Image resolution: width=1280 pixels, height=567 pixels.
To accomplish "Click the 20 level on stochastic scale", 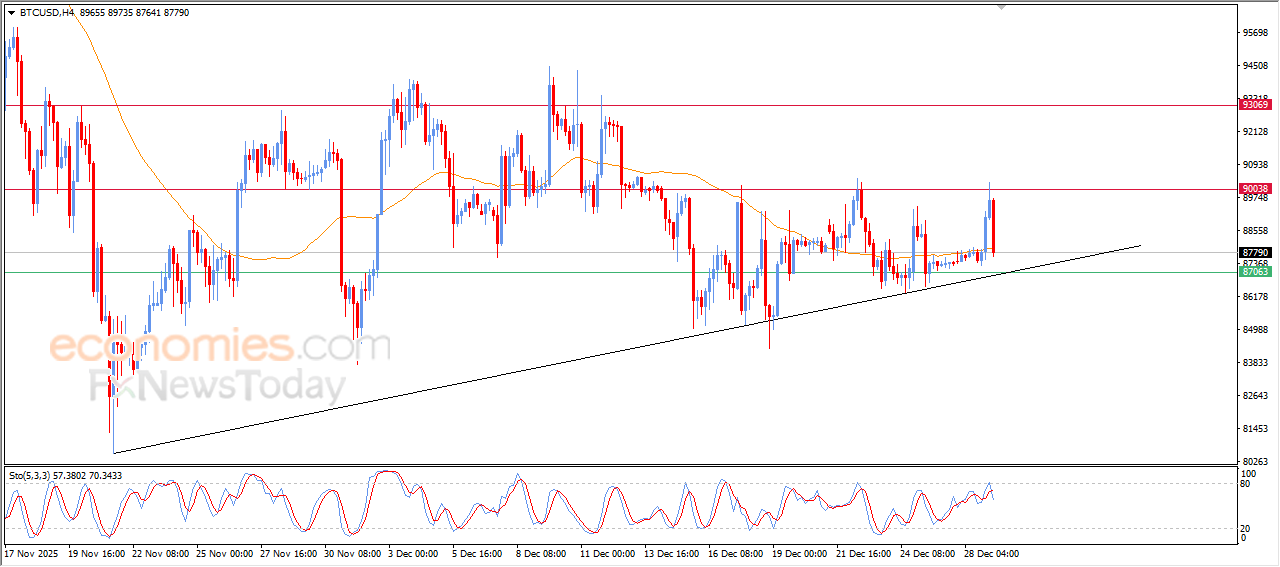I will 1246,528.
